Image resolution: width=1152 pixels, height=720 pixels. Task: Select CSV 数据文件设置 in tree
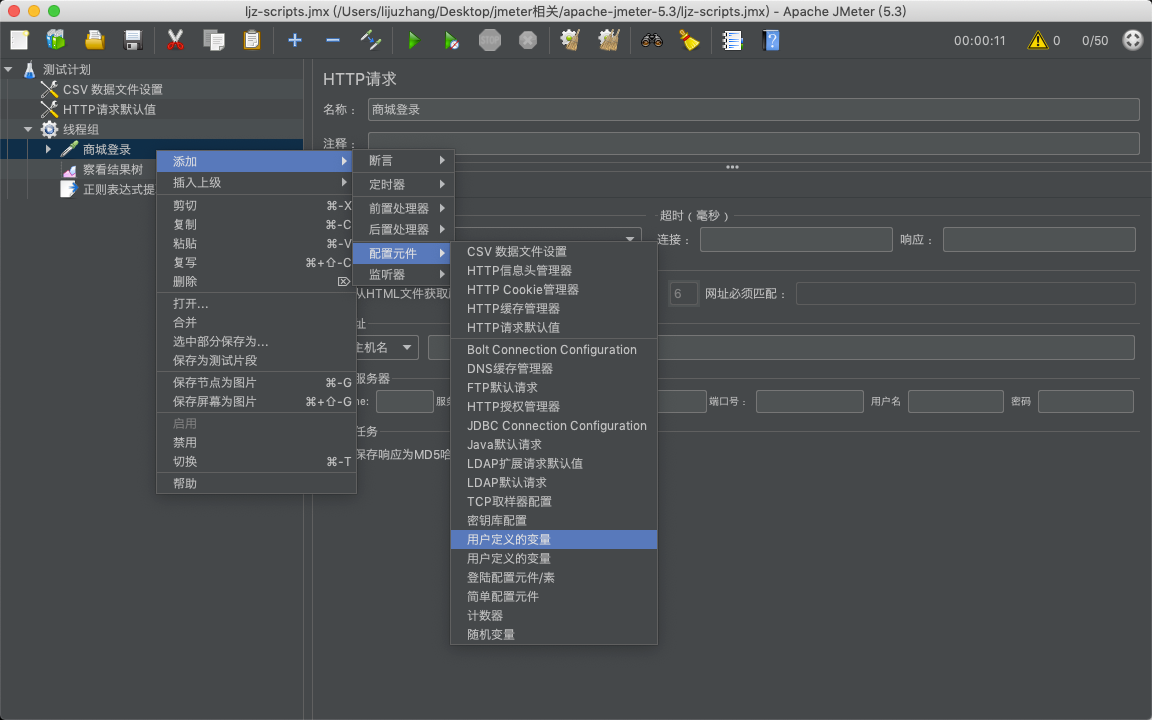[112, 89]
